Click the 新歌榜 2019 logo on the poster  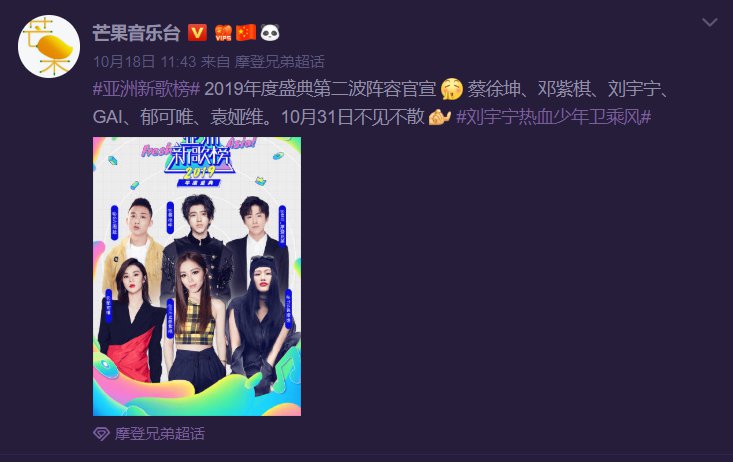(200, 162)
